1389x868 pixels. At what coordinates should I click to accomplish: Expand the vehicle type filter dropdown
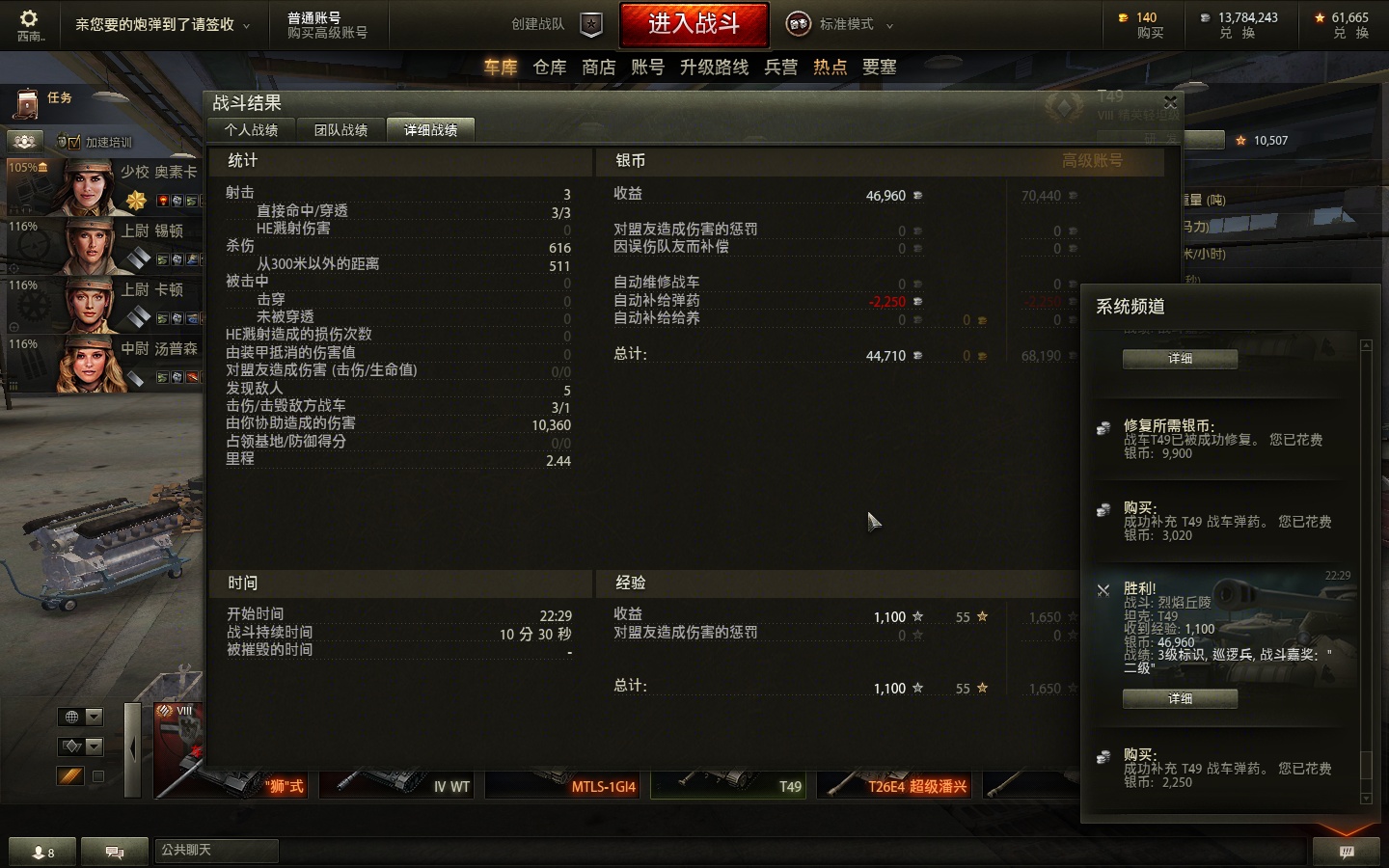[80, 746]
